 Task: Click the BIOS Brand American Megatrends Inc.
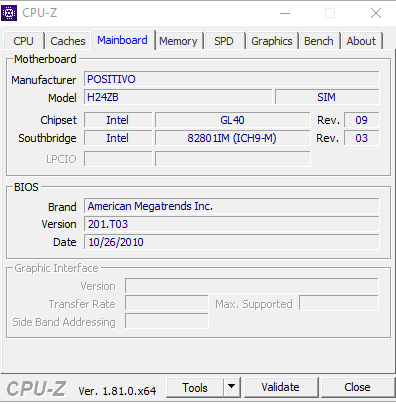pyautogui.click(x=232, y=206)
